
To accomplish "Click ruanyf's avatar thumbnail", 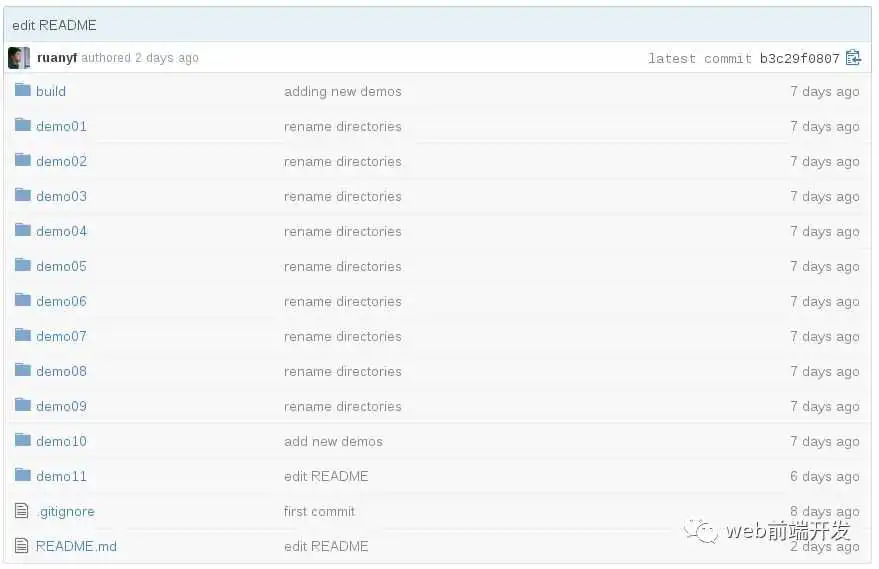I will 18,58.
